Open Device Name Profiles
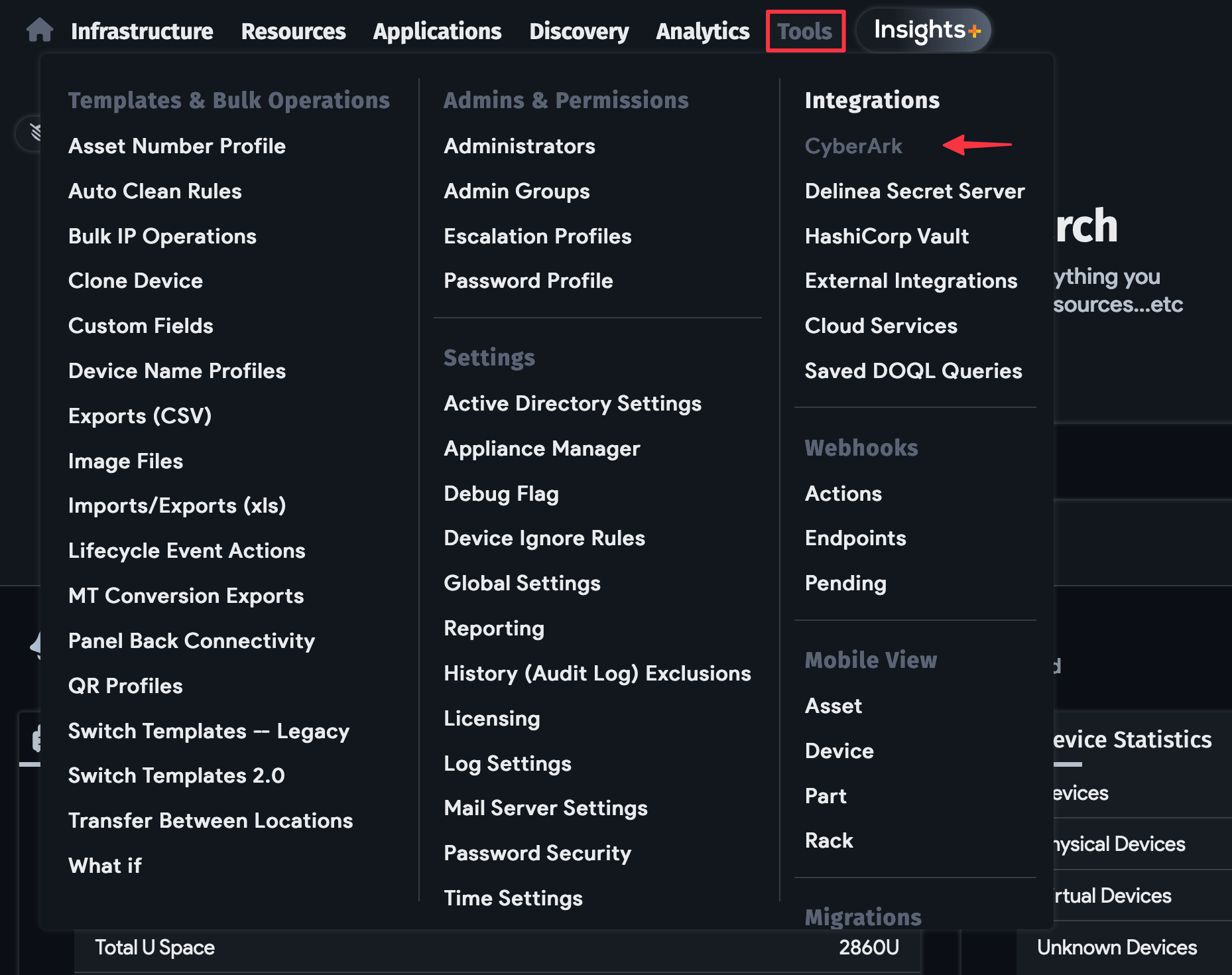Viewport: 1232px width, 975px height. [x=177, y=371]
